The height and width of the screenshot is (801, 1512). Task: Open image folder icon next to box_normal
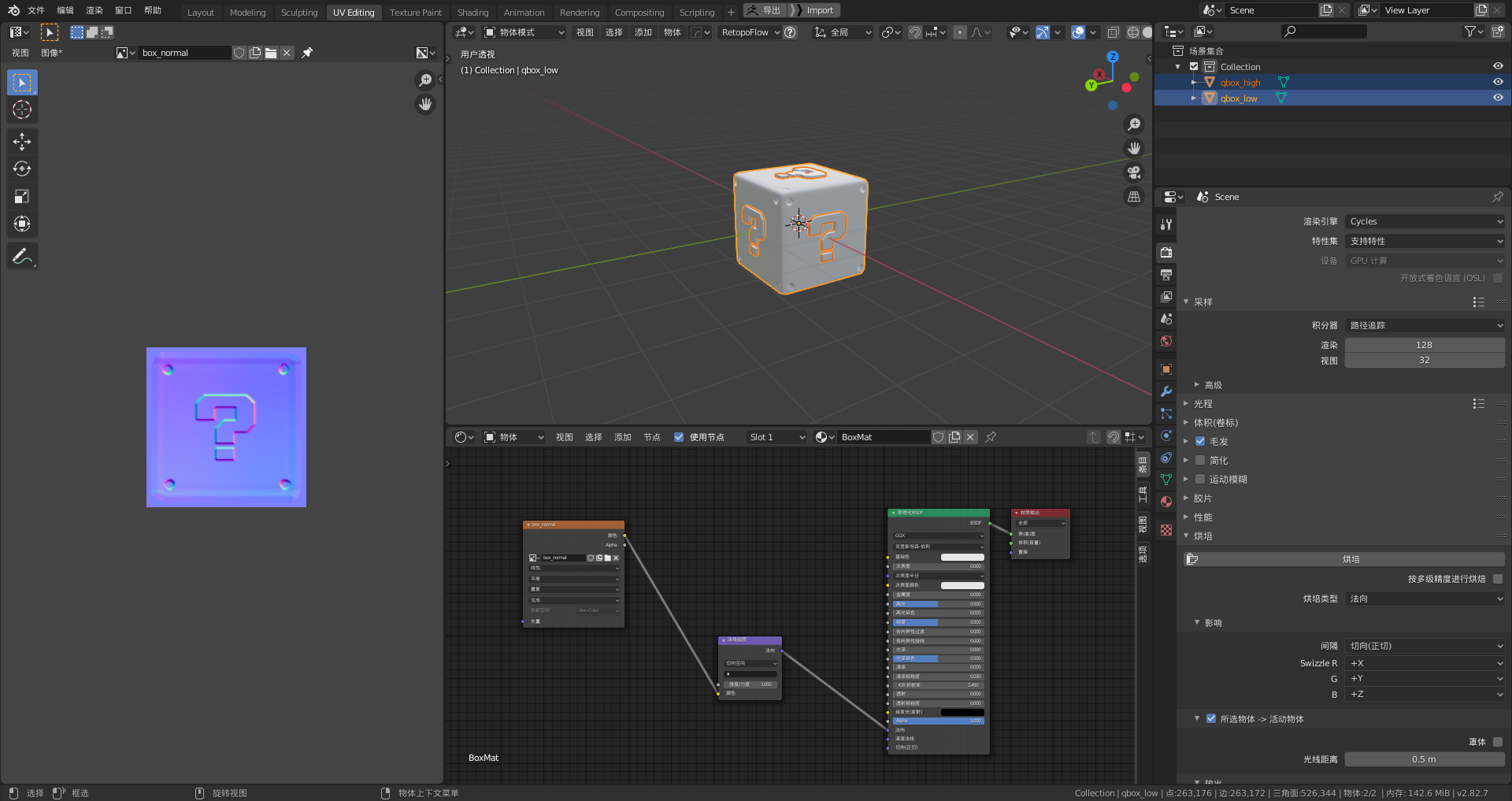pyautogui.click(x=271, y=53)
